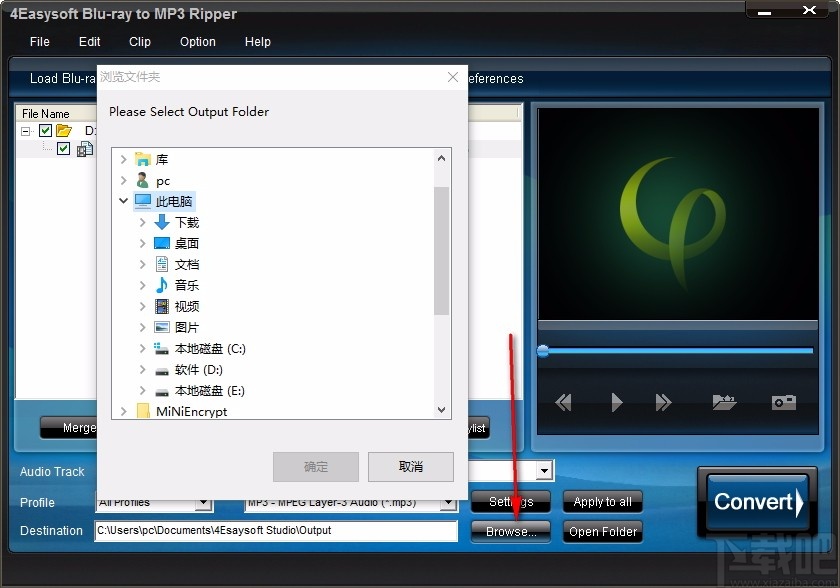
Task: Click the Fast Forward preview icon
Action: 663,402
